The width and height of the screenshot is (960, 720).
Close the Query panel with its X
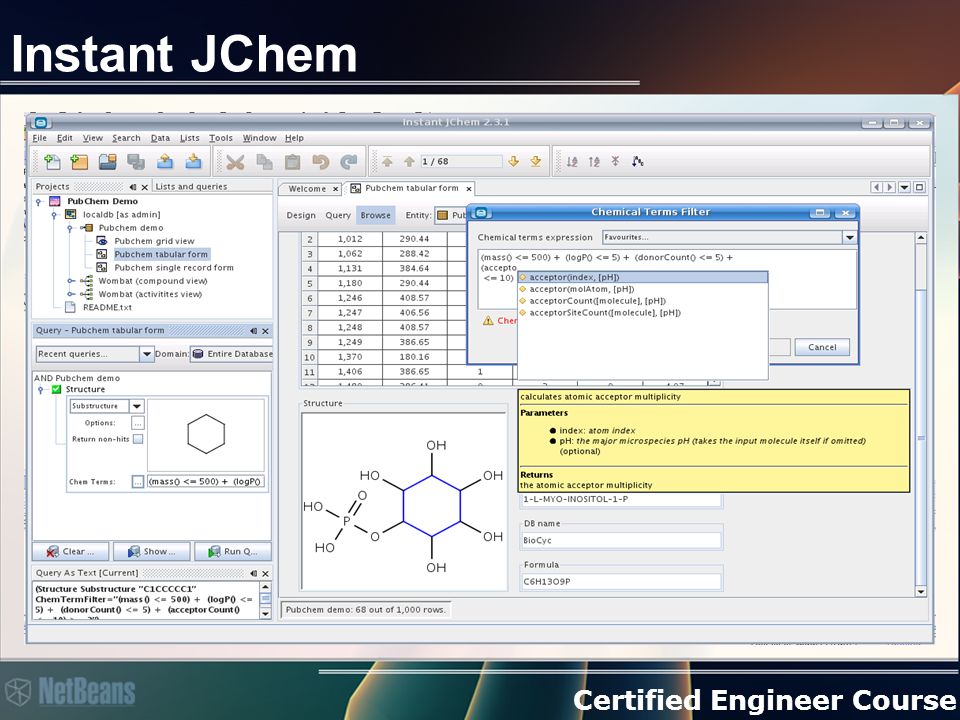(x=265, y=331)
